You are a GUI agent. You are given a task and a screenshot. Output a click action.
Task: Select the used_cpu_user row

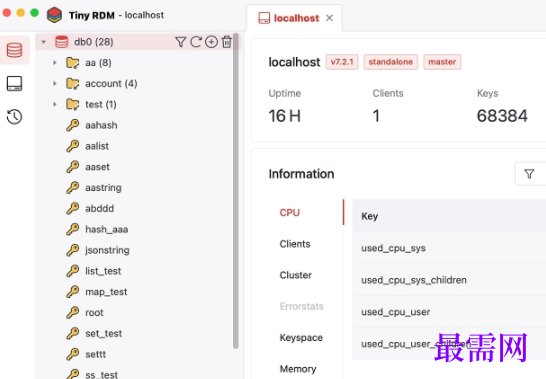point(449,312)
